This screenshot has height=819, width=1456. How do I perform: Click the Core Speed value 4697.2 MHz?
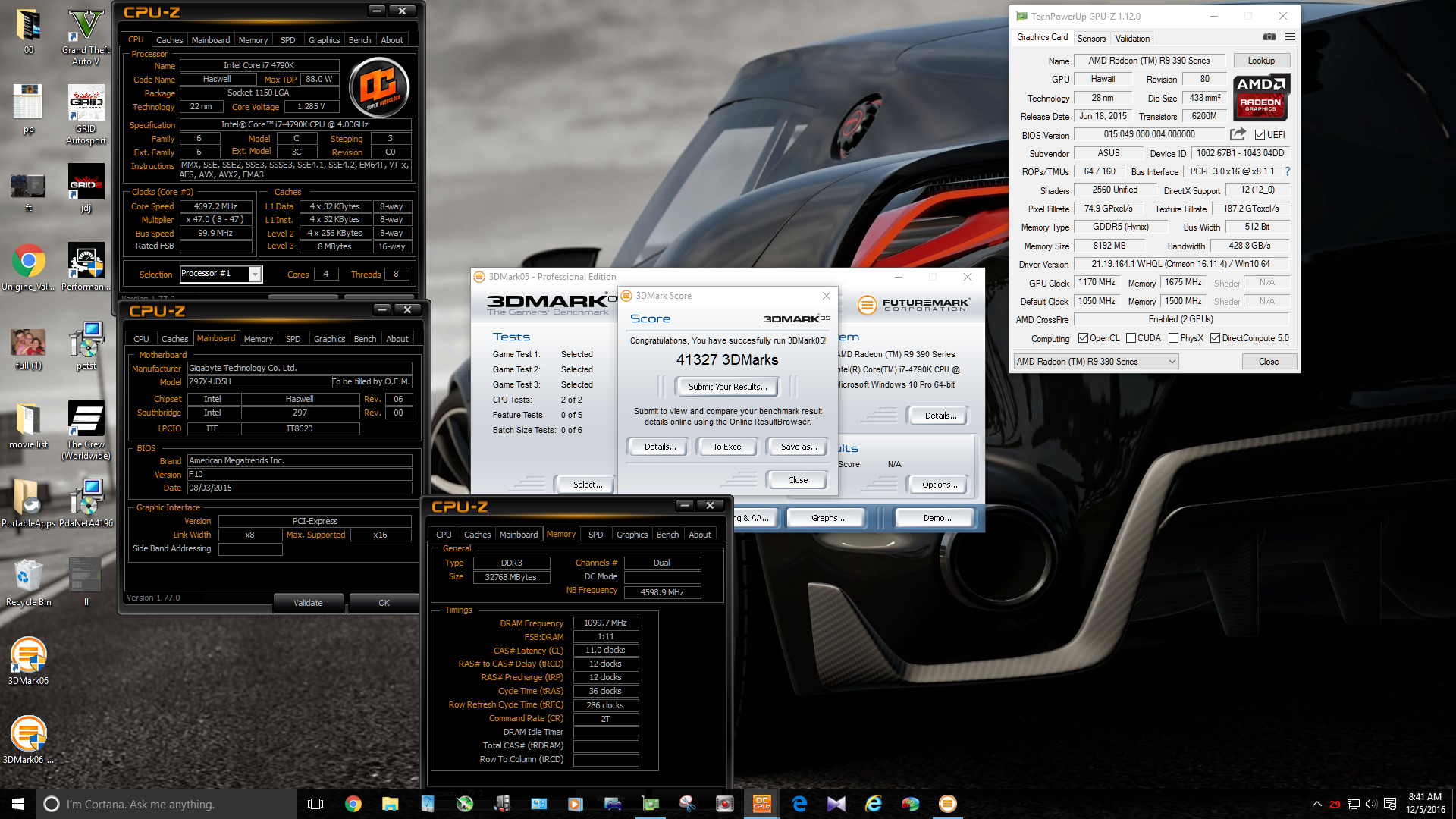(215, 206)
